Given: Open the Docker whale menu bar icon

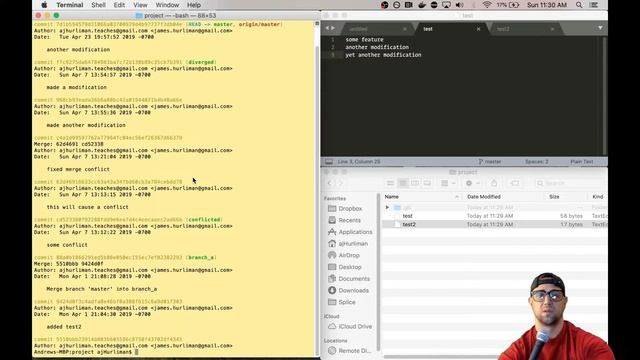Looking at the screenshot, I should coord(422,5).
